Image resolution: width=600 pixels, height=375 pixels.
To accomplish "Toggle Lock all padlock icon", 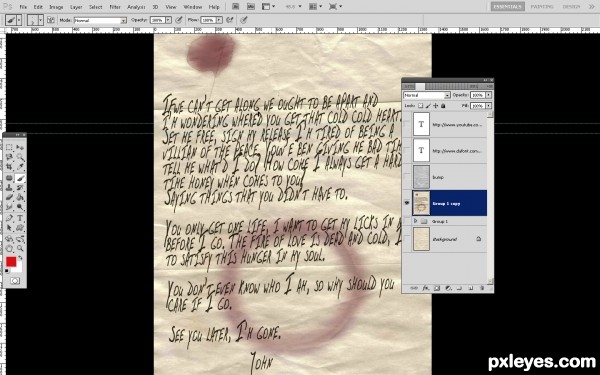I will pyautogui.click(x=443, y=106).
